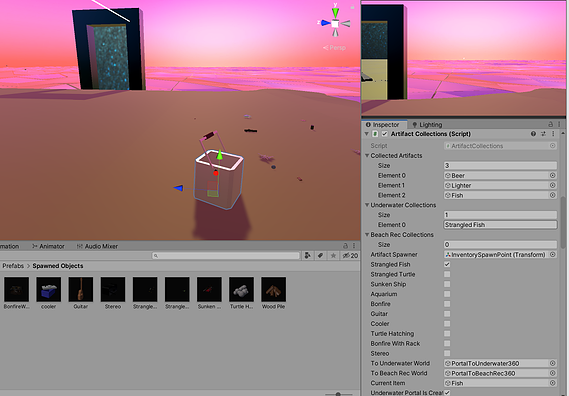The image size is (569, 396).
Task: Click the search by type filter icon
Action: coord(307,256)
